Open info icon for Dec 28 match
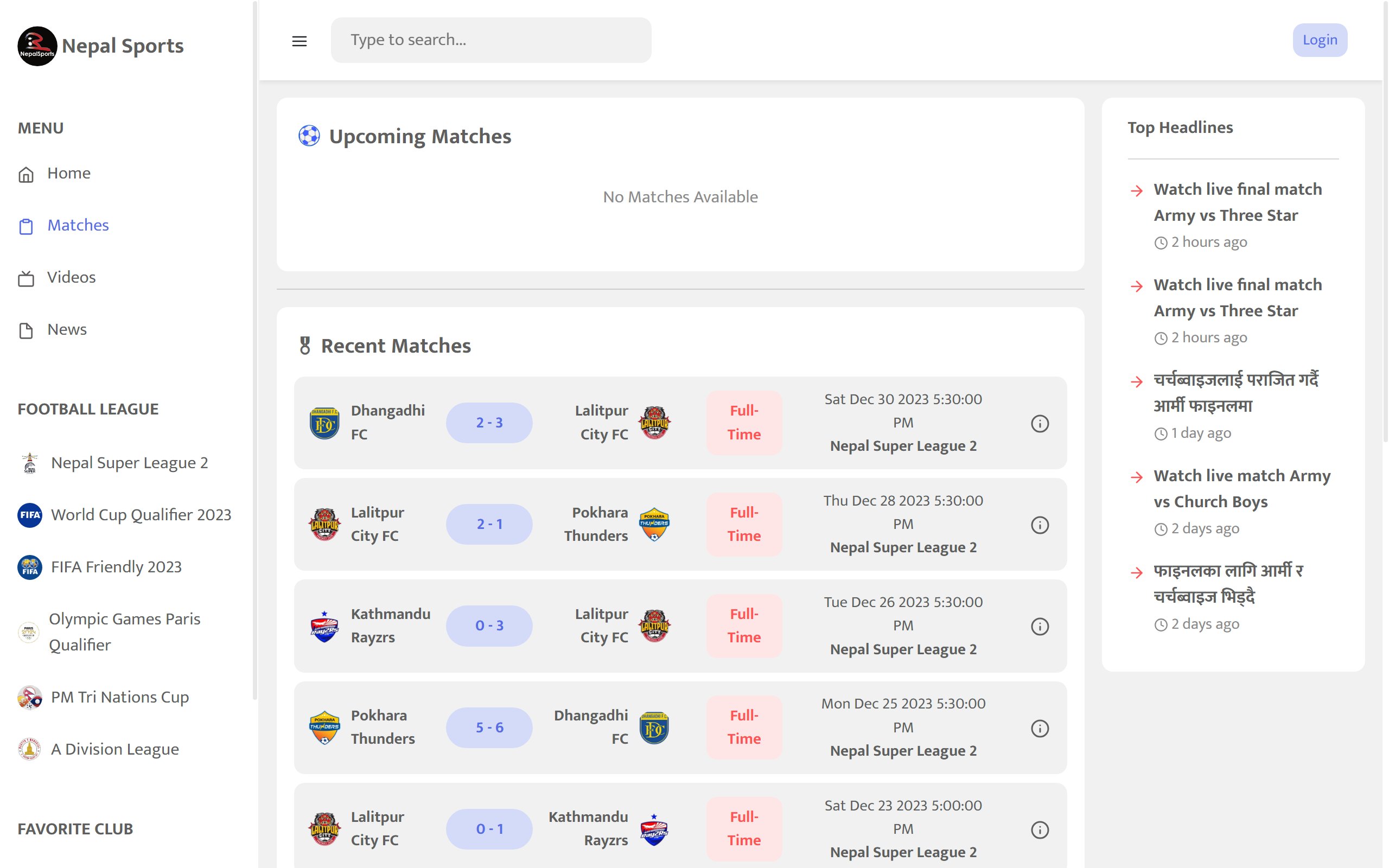This screenshot has height=868, width=1389. [x=1040, y=525]
